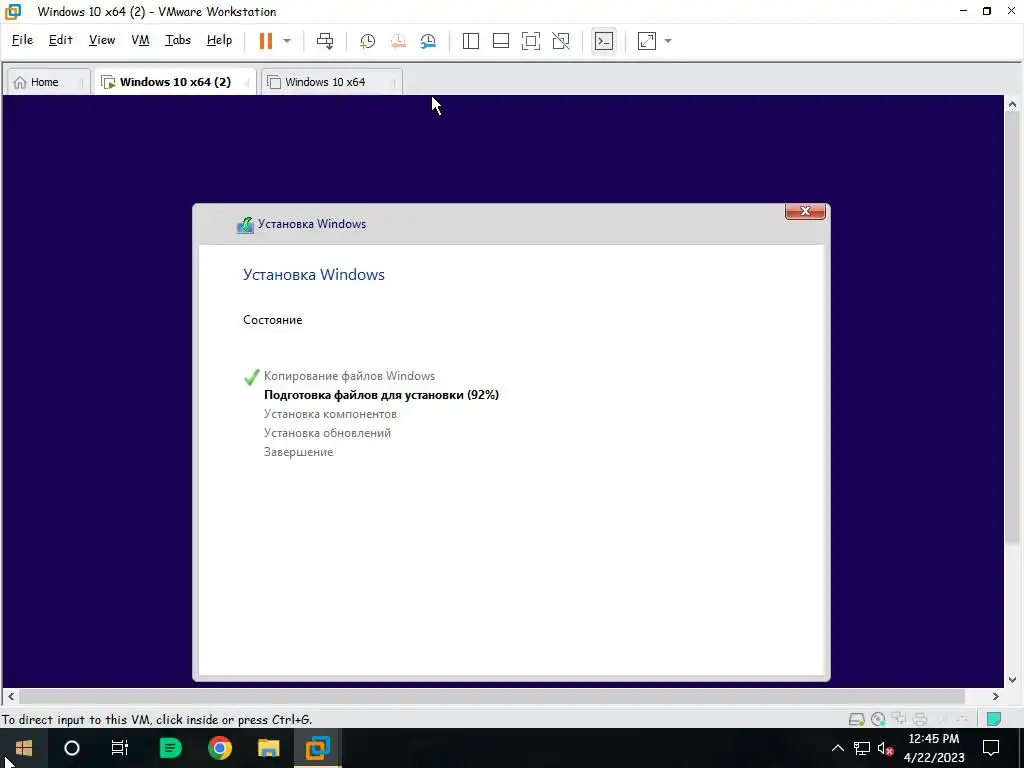This screenshot has height=768, width=1024.
Task: Click the VMware Workstation taskbar icon
Action: click(x=318, y=748)
